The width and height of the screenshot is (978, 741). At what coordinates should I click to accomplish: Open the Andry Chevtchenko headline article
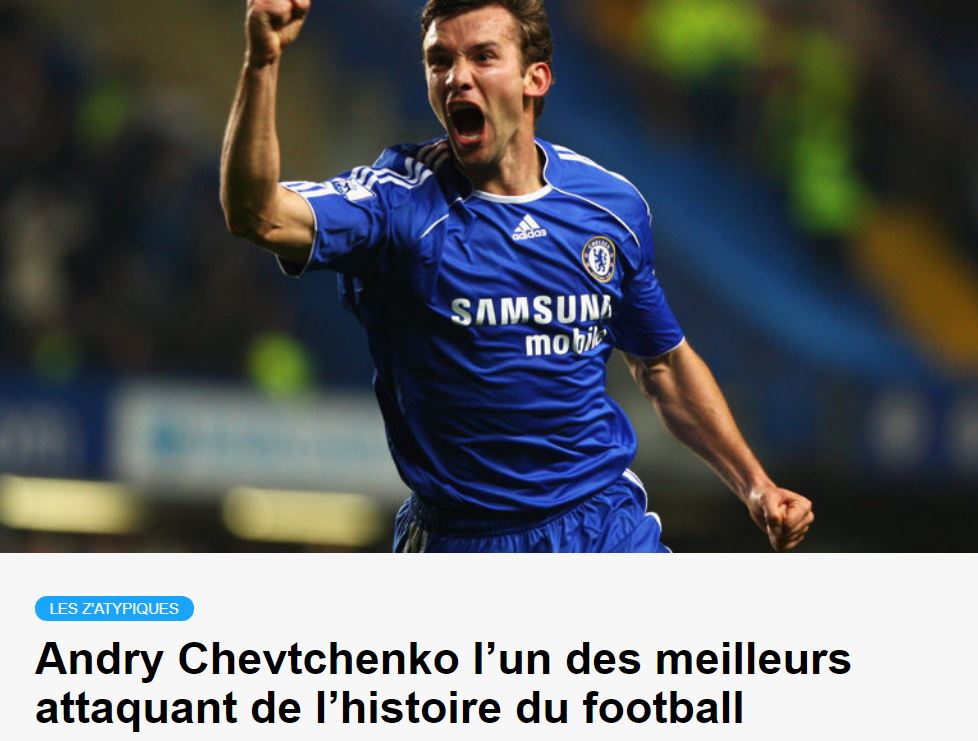pyautogui.click(x=443, y=682)
